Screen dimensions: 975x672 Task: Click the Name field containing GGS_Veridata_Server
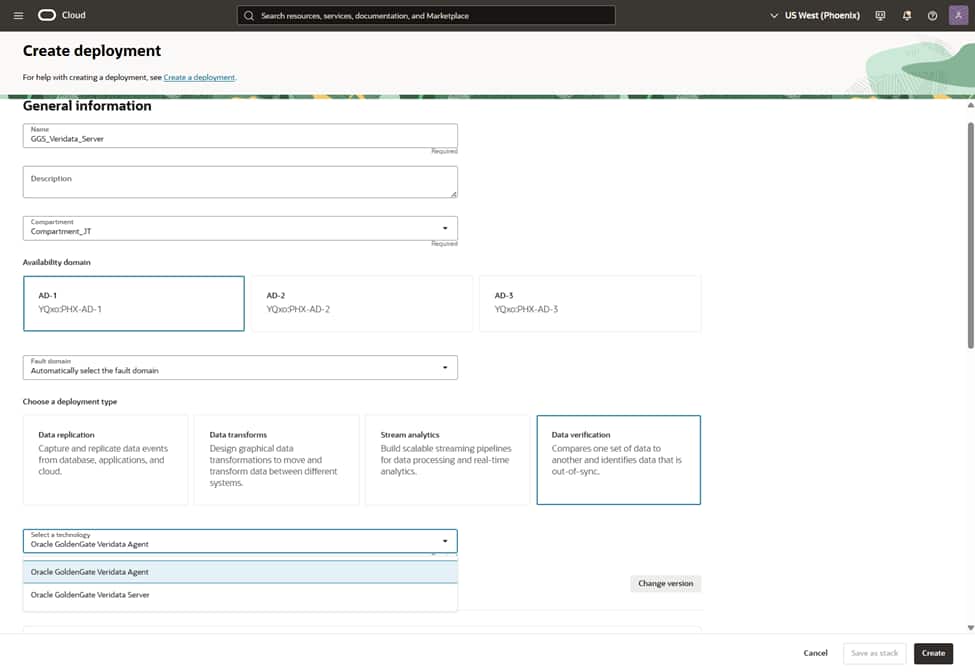click(x=240, y=136)
